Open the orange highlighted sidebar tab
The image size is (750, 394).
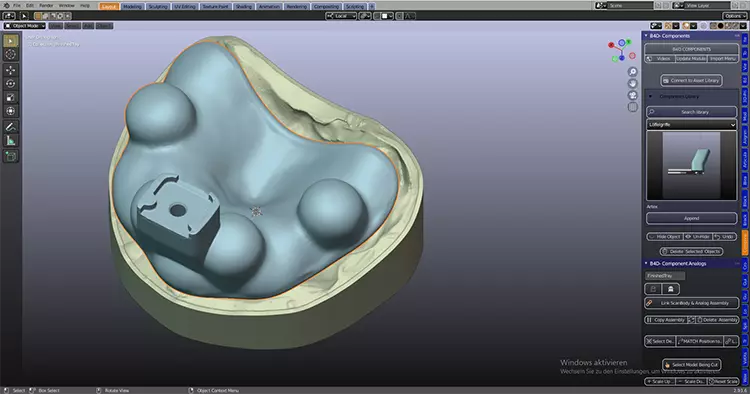pos(745,243)
